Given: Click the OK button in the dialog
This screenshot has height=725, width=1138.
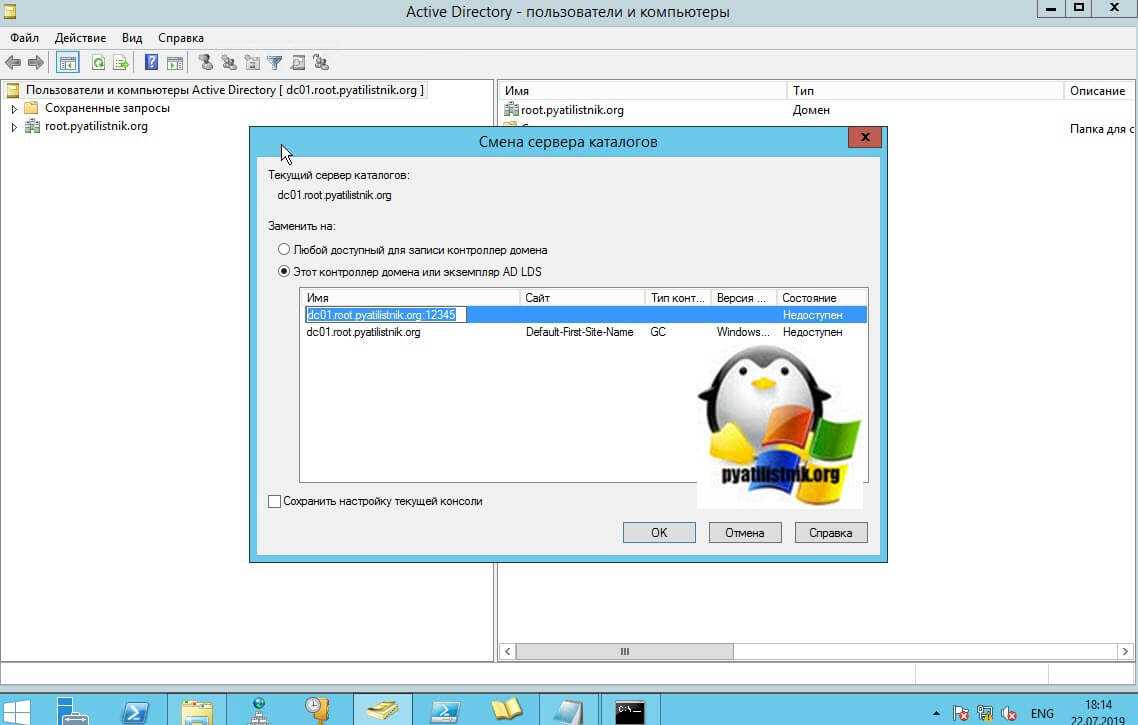Looking at the screenshot, I should click(659, 533).
